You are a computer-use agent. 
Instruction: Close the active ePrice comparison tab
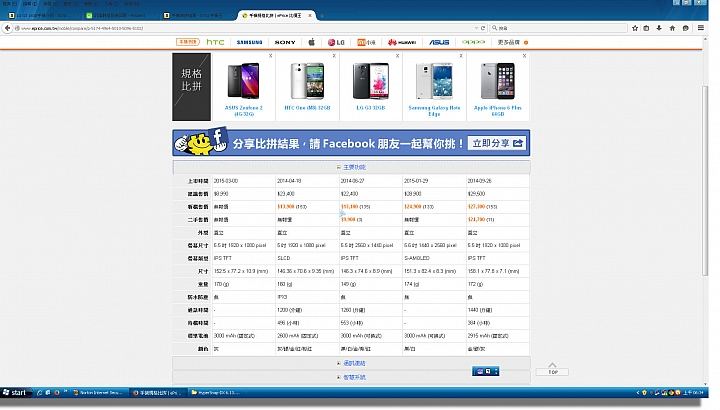tap(310, 16)
